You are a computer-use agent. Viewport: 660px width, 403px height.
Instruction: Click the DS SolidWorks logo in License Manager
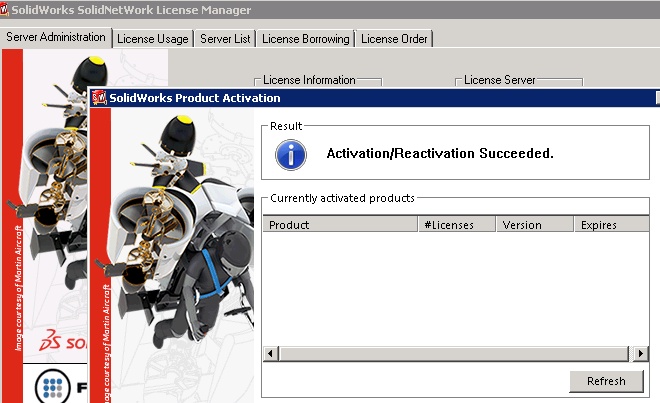click(63, 340)
